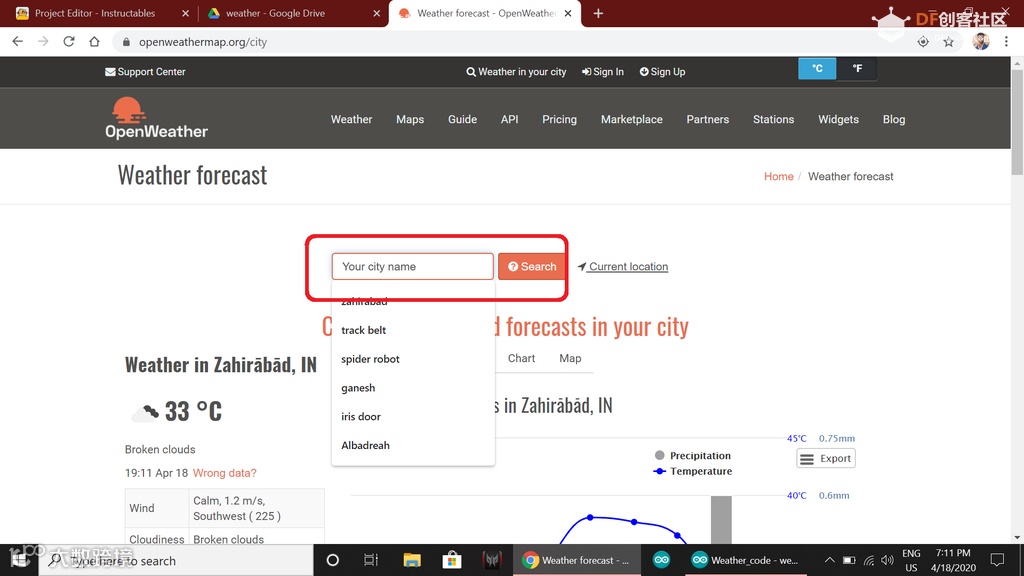The height and width of the screenshot is (576, 1024).
Task: Select 'iris door' autocomplete suggestion
Action: 413,416
